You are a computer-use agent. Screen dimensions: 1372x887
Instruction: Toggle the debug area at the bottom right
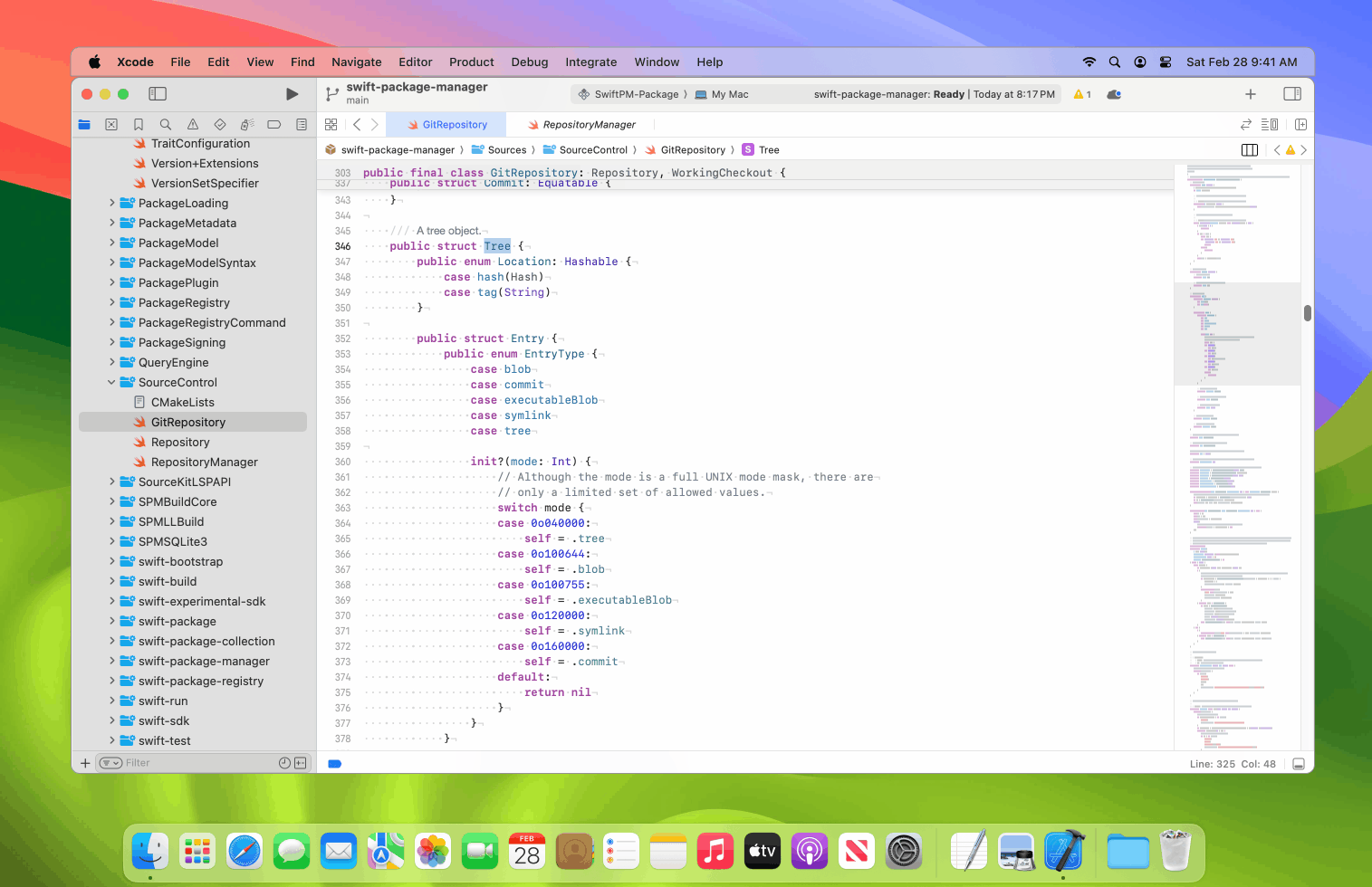1299,764
